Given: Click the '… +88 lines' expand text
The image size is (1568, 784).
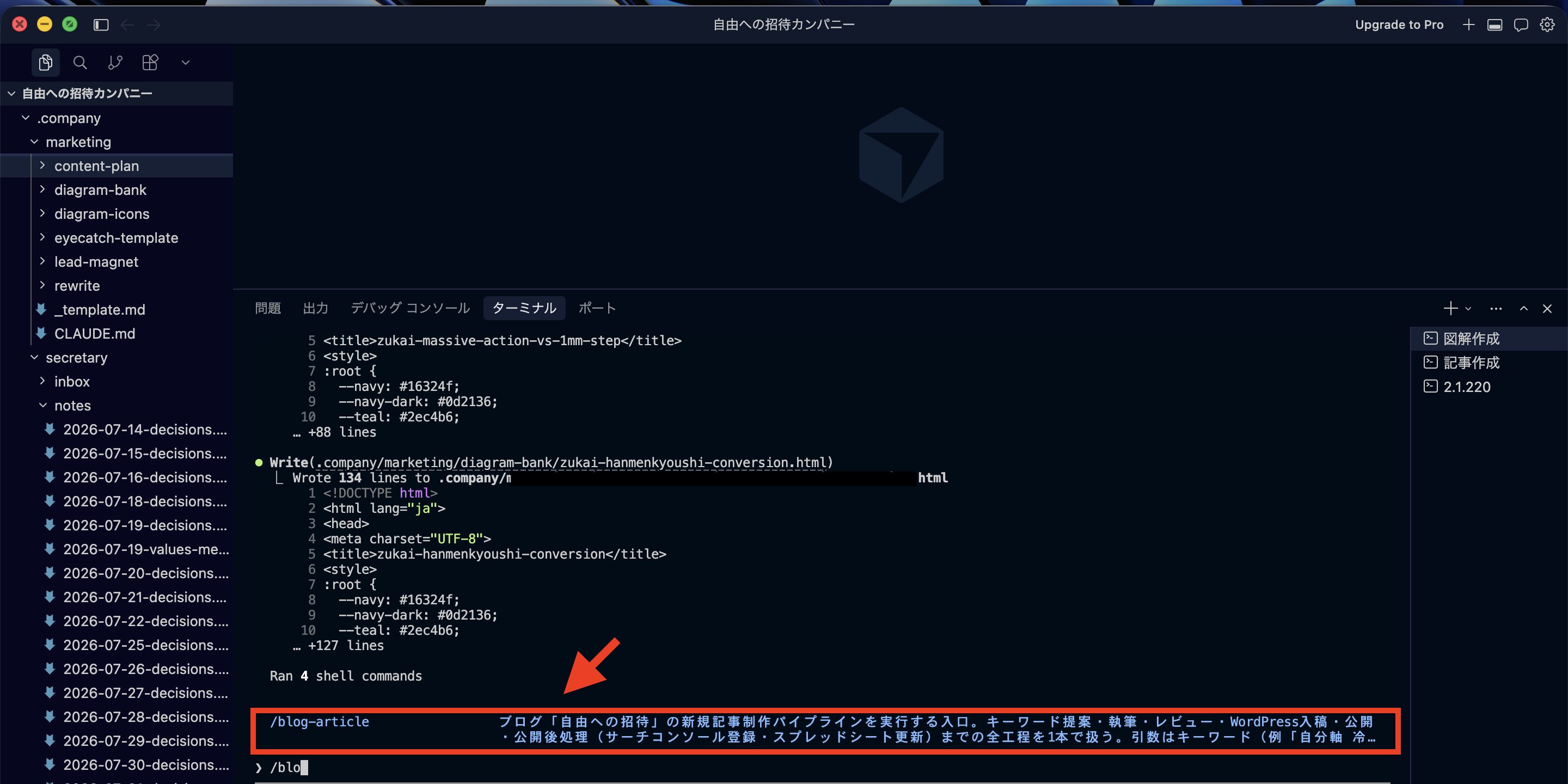Looking at the screenshot, I should click(x=334, y=432).
